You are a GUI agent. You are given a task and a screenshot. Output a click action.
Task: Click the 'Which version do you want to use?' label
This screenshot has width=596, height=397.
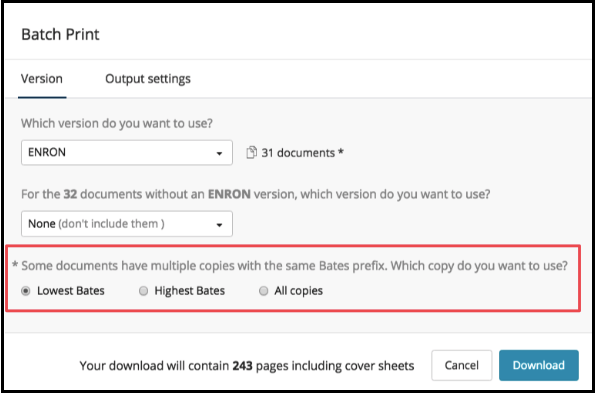pos(117,123)
